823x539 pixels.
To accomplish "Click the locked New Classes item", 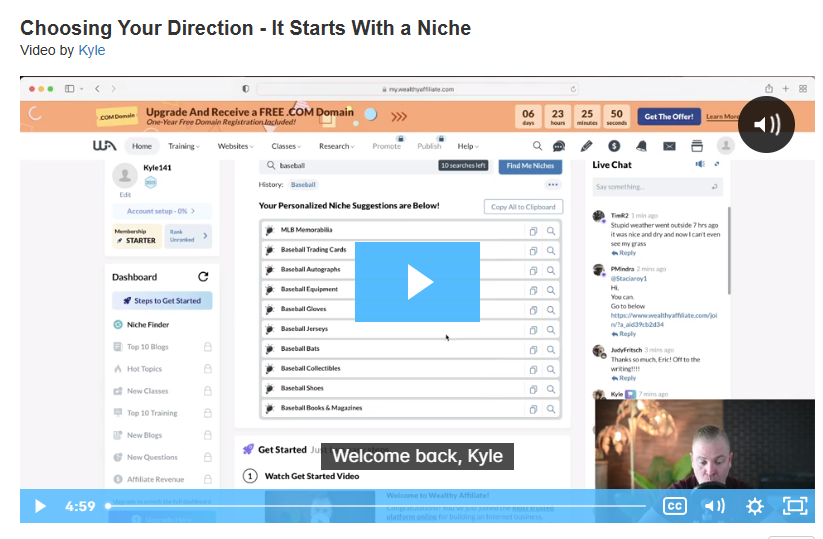I will tap(162, 391).
